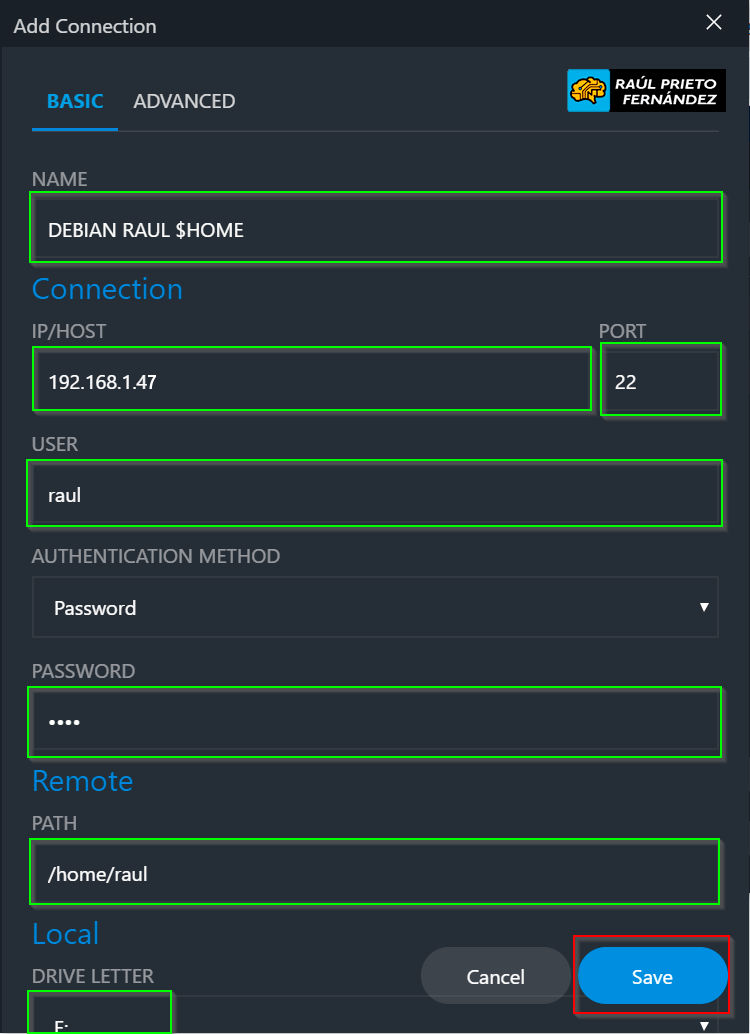The height and width of the screenshot is (1034, 750).
Task: Open the ADVANCED tab
Action: [184, 101]
